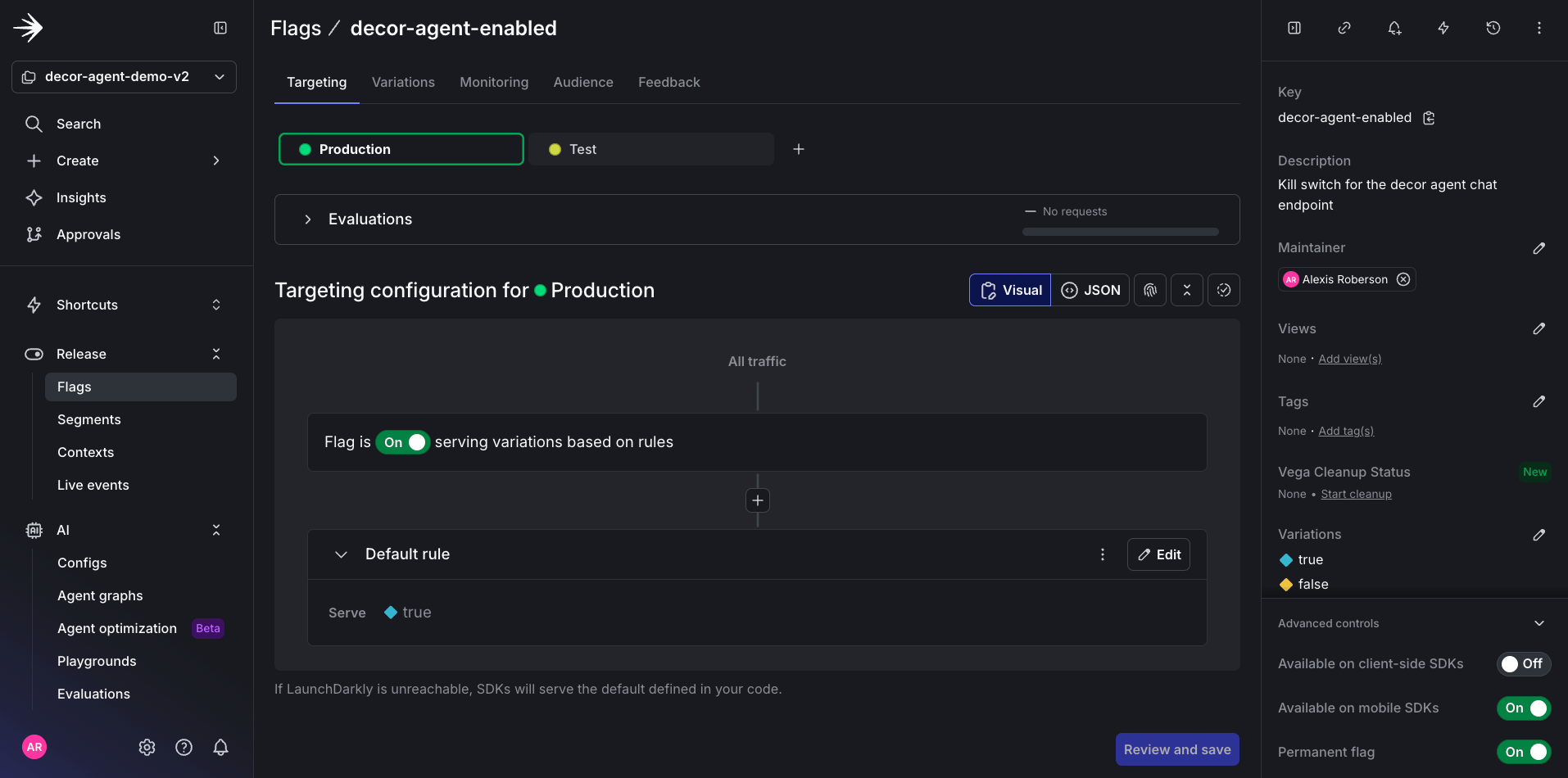Viewport: 1568px width, 778px height.
Task: Open the Variations tab
Action: tap(403, 83)
